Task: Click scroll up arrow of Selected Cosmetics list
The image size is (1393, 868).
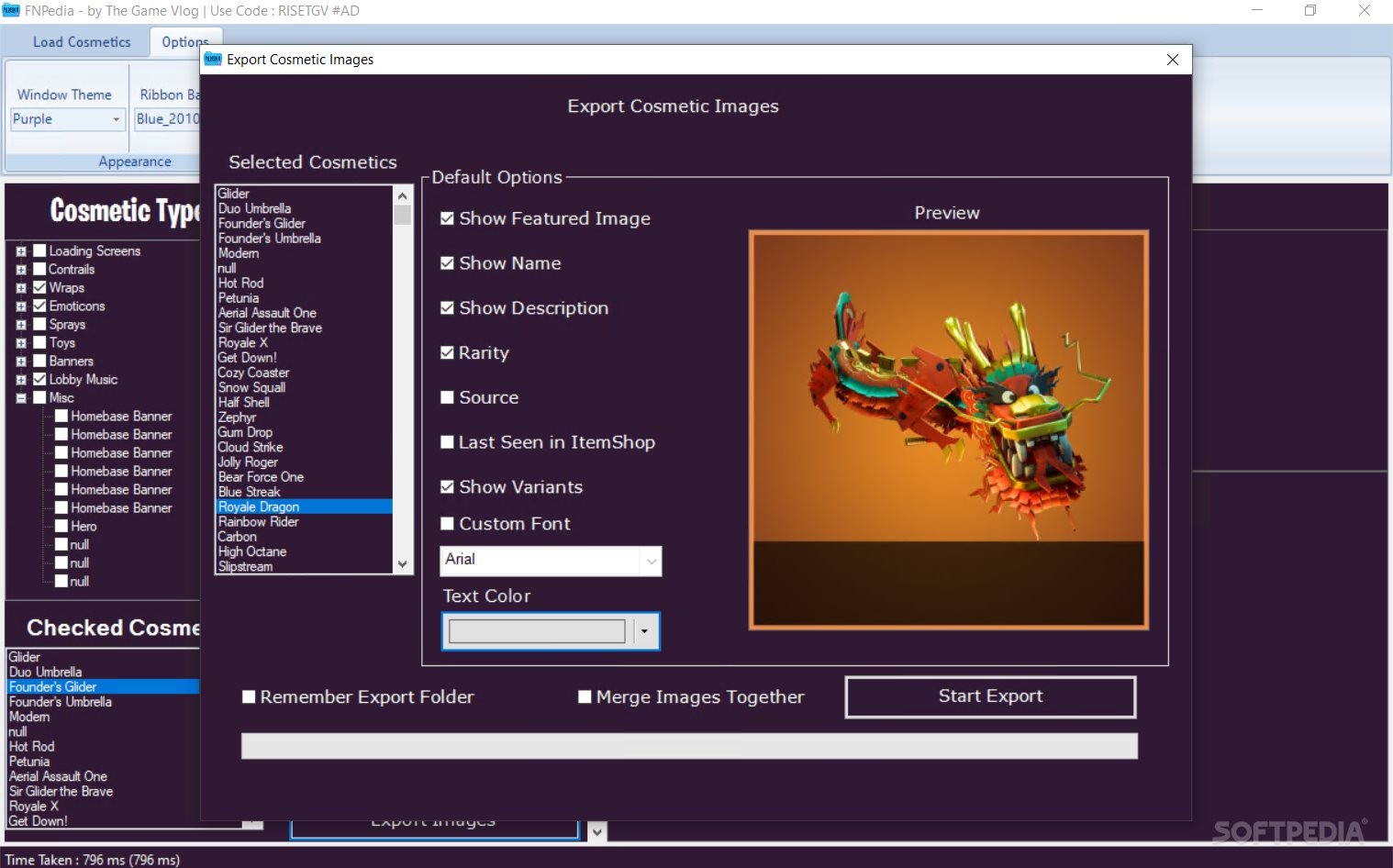Action: 402,195
